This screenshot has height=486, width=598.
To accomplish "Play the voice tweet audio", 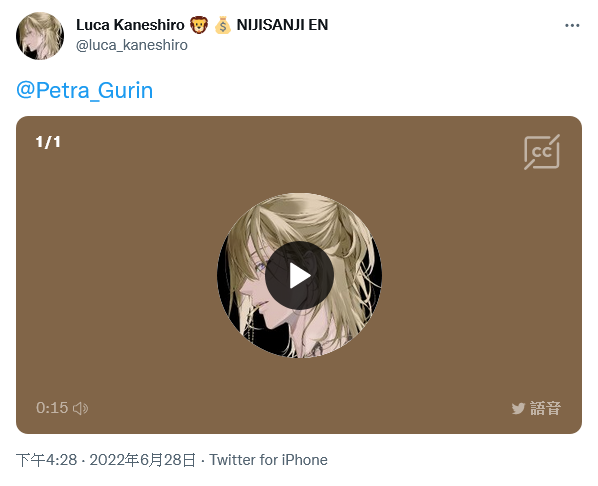I will point(299,275).
